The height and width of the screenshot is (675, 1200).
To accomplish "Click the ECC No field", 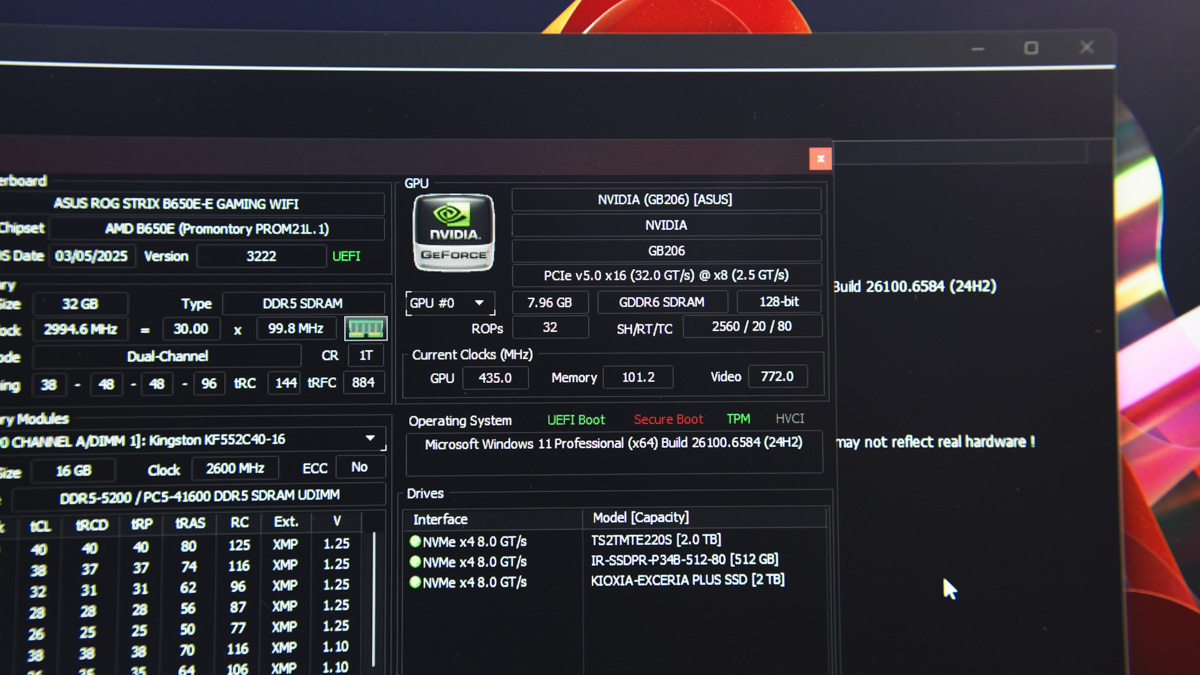I will tap(359, 467).
